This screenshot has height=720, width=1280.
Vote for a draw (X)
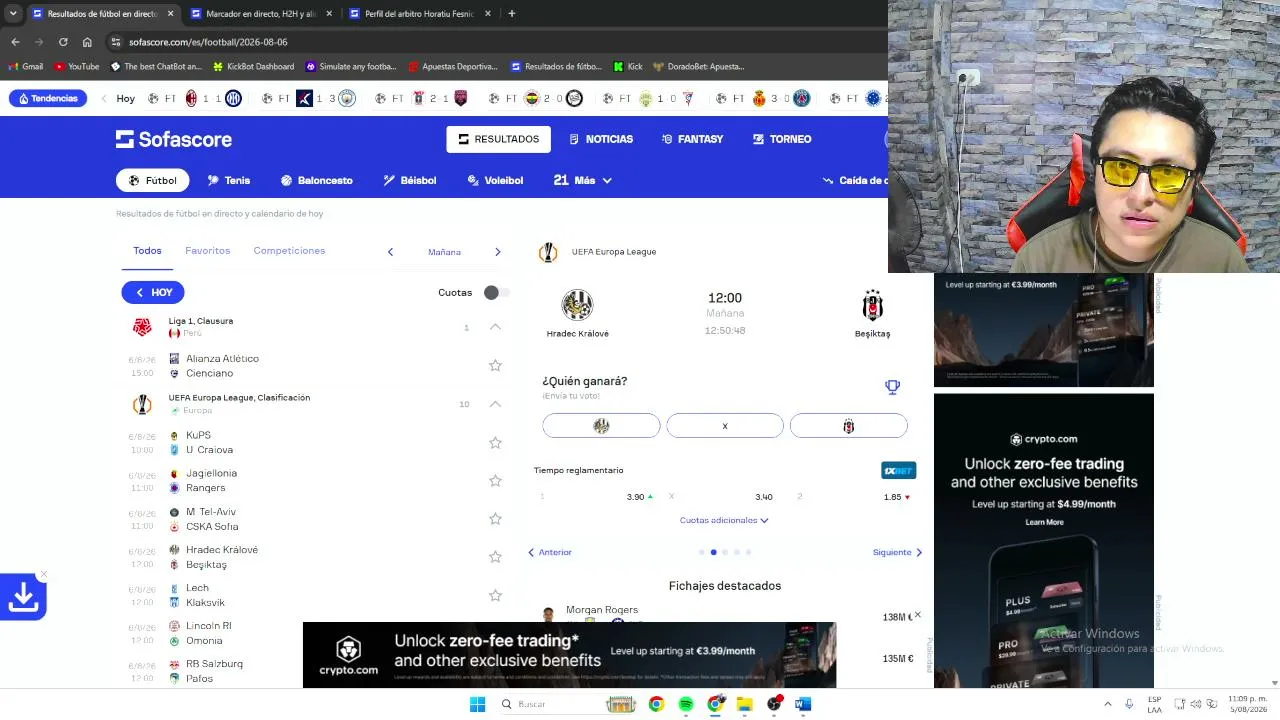pos(725,426)
